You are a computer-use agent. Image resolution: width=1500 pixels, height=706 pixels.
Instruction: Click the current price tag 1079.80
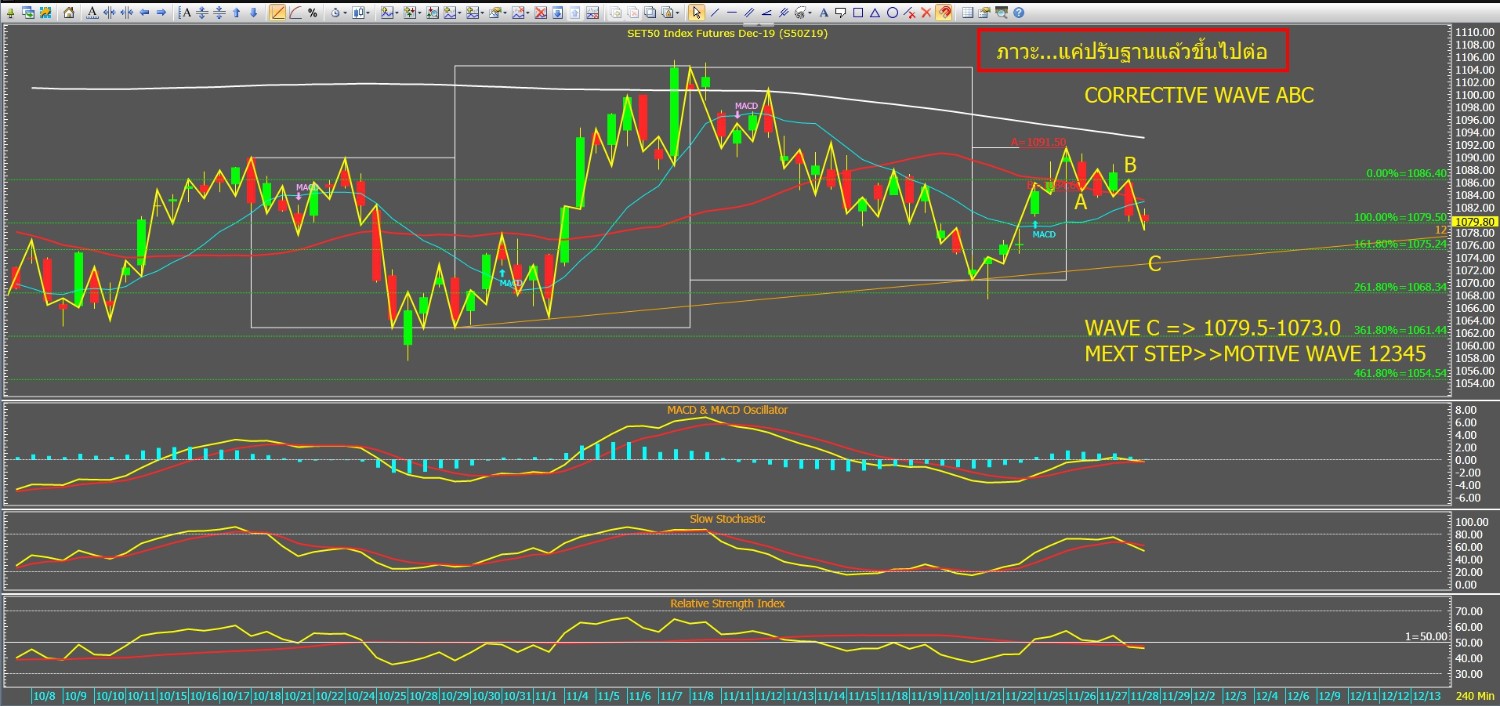[1475, 222]
